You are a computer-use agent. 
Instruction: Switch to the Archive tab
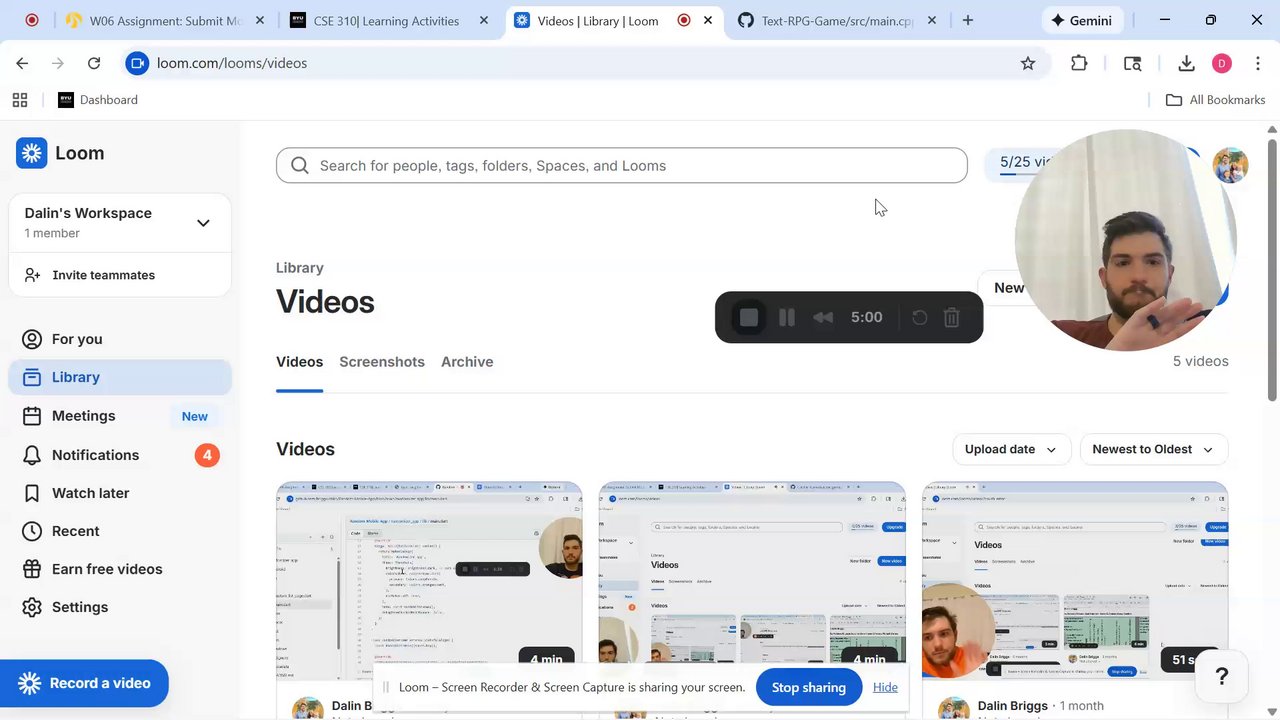tap(467, 362)
